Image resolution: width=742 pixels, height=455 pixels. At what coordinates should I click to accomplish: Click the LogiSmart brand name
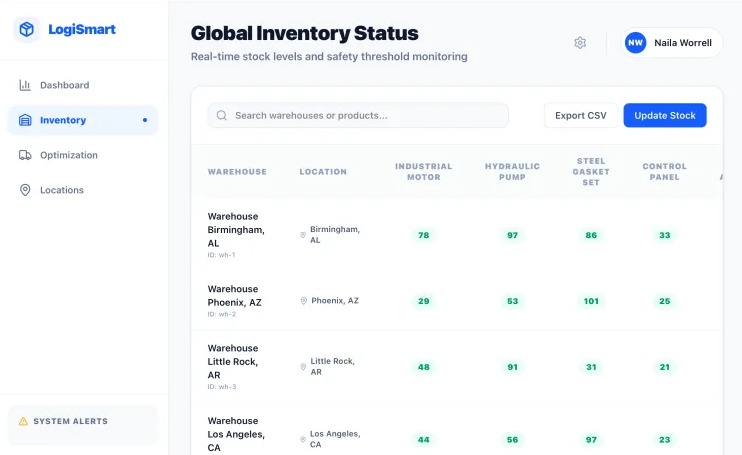82,29
